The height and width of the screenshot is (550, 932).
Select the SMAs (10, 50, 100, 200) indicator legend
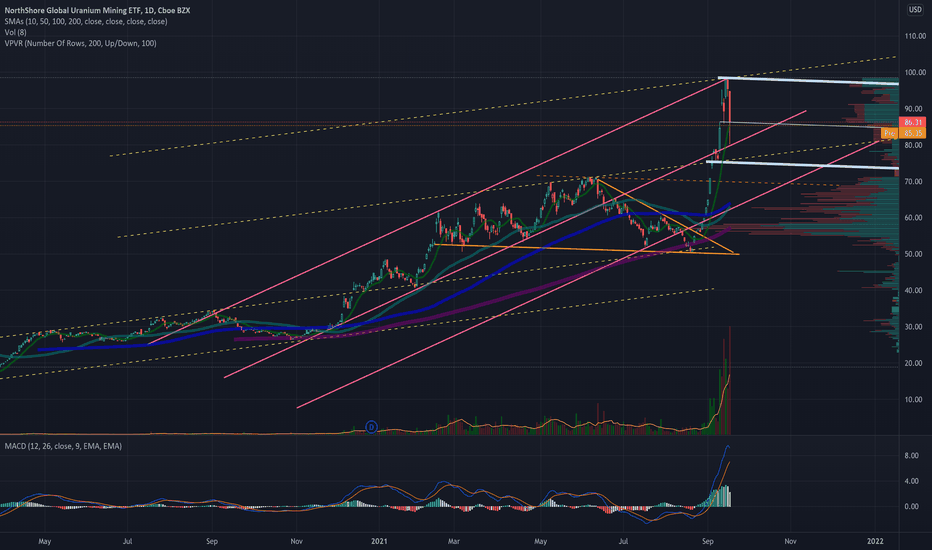point(86,21)
